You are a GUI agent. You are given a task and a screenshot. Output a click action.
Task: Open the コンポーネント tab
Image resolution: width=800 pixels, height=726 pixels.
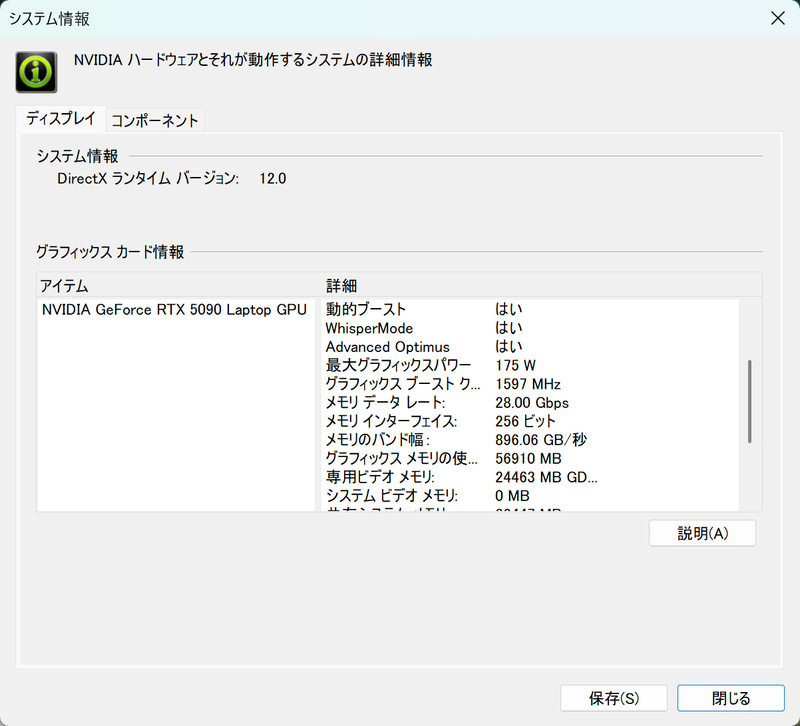[x=155, y=121]
